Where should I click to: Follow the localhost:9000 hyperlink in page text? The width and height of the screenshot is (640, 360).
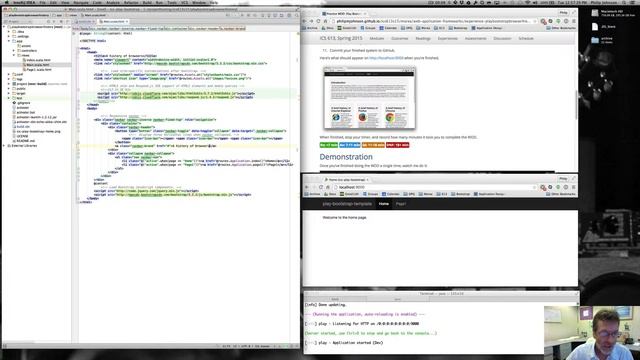[386, 58]
